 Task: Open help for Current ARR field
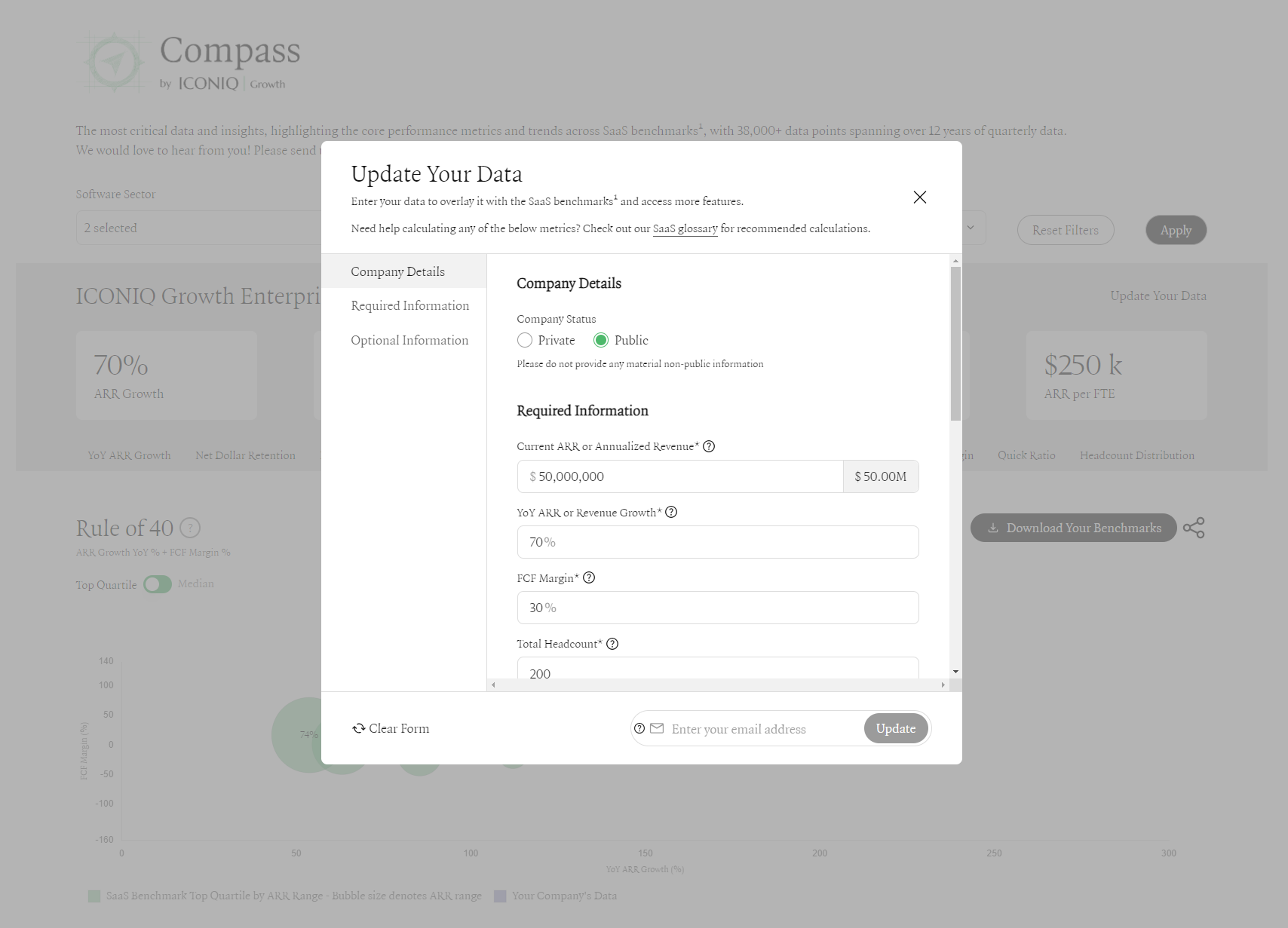point(709,446)
